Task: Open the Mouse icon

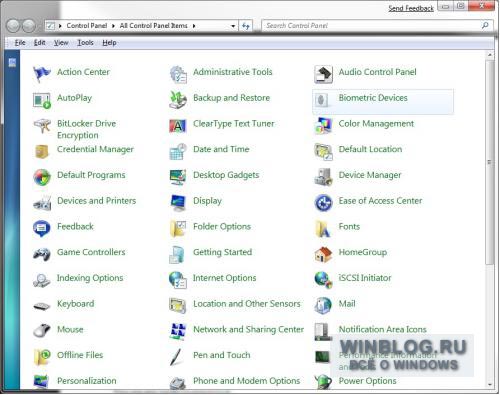Action: [42, 331]
